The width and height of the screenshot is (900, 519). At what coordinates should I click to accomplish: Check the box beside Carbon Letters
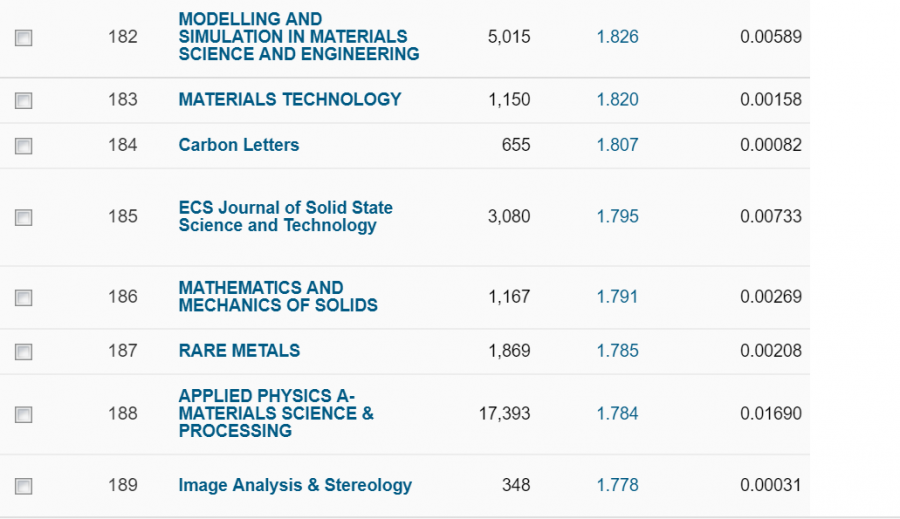(x=24, y=146)
